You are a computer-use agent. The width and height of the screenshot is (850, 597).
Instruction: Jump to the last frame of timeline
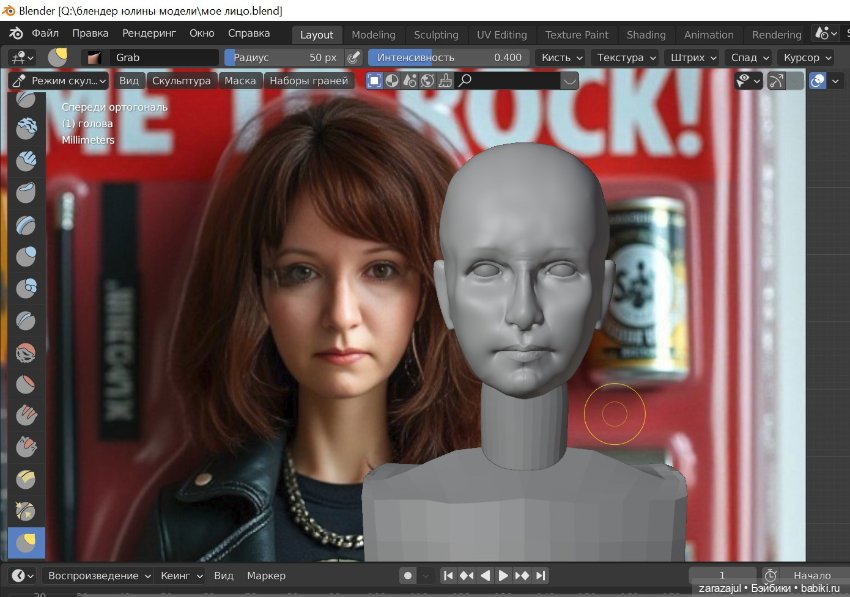(x=540, y=576)
